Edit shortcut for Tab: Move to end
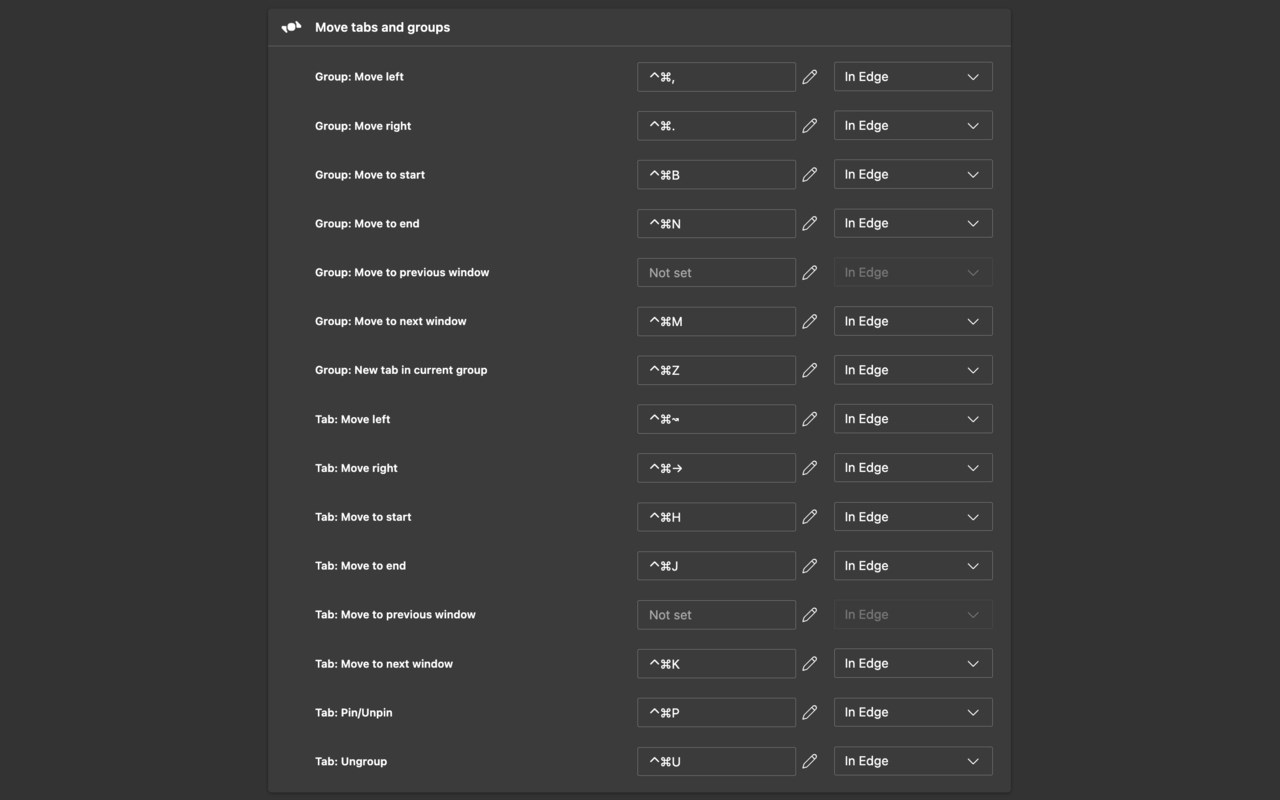This screenshot has width=1280, height=800. point(810,566)
